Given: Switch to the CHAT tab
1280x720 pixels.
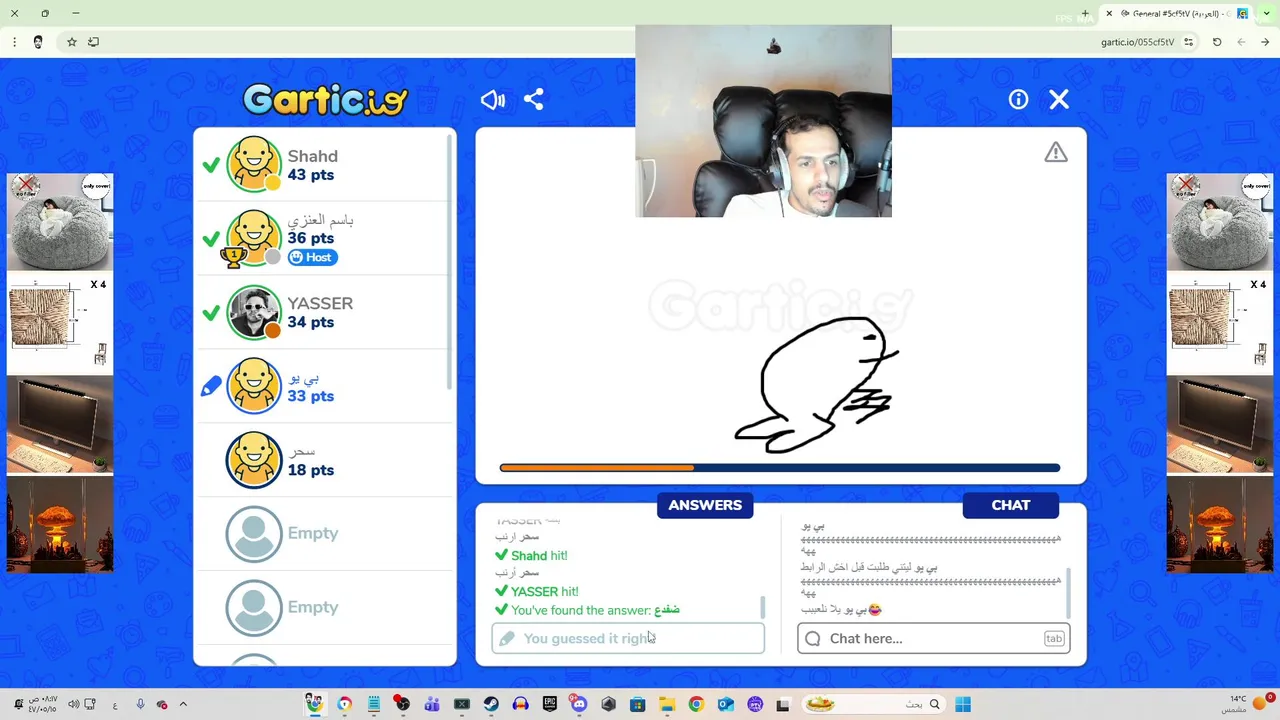Looking at the screenshot, I should 1010,505.
